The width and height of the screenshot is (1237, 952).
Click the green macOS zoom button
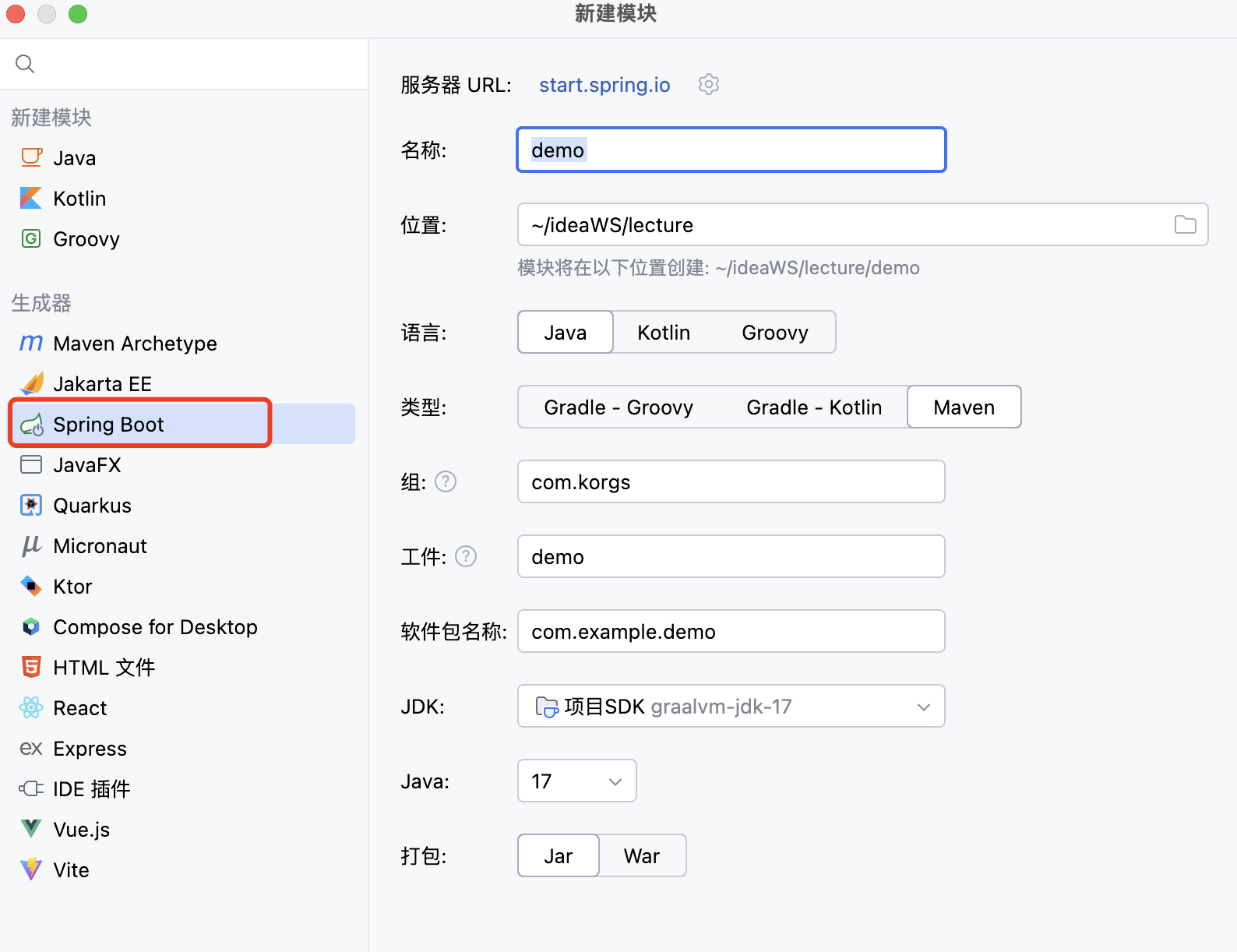point(78,14)
